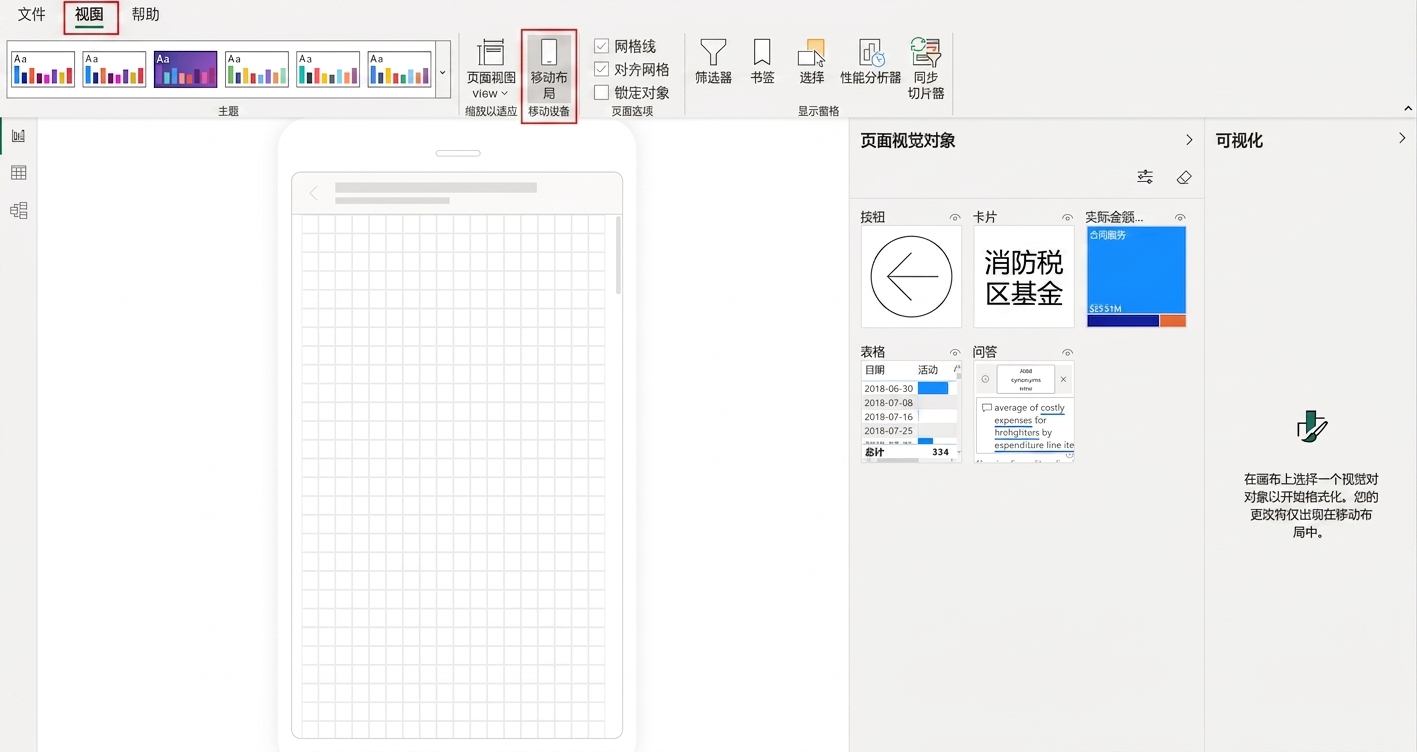Image resolution: width=1417 pixels, height=752 pixels.
Task: Click the phone canvas vertical scrollbar
Action: point(618,255)
